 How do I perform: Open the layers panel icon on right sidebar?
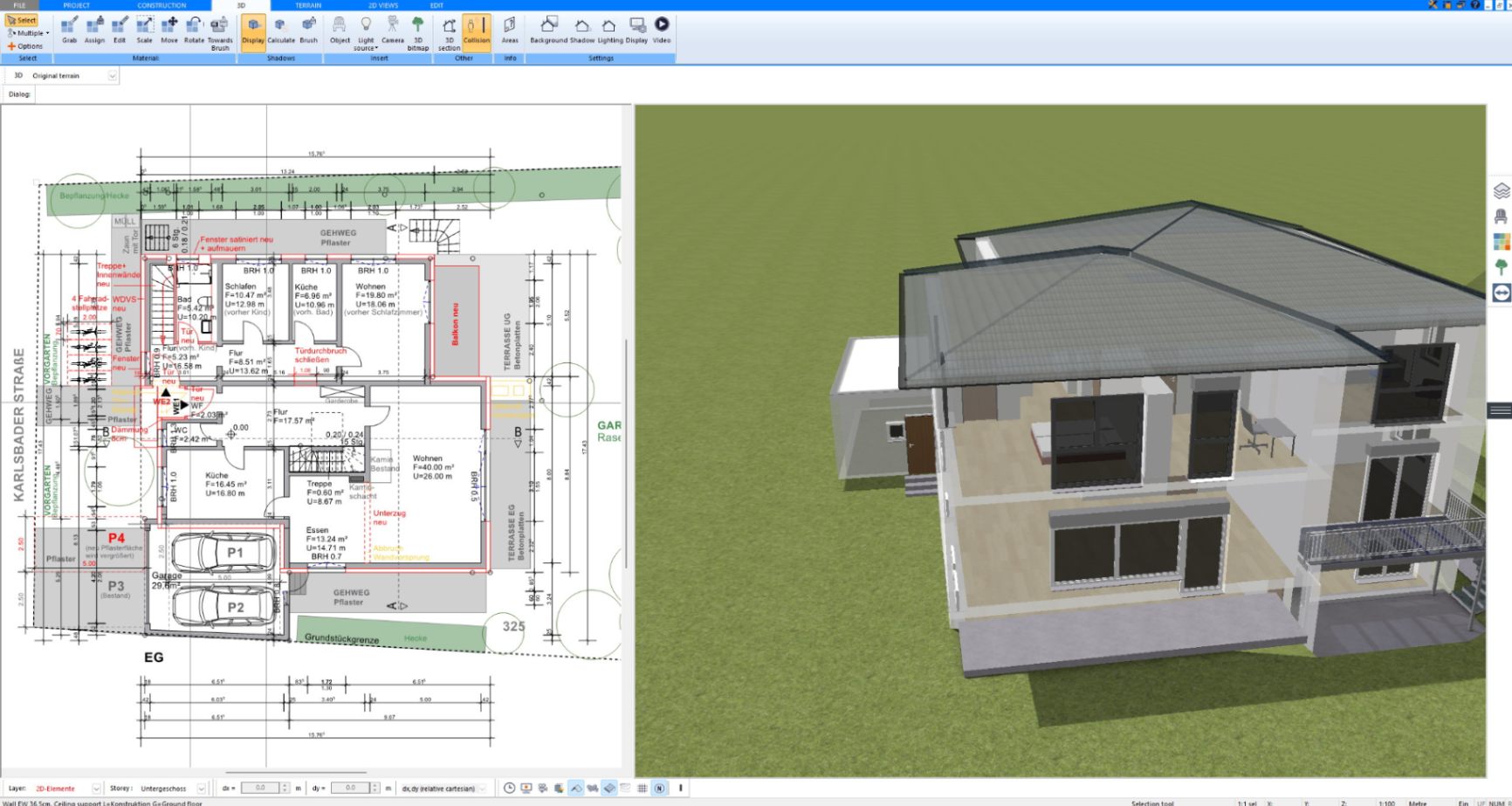coord(1502,191)
